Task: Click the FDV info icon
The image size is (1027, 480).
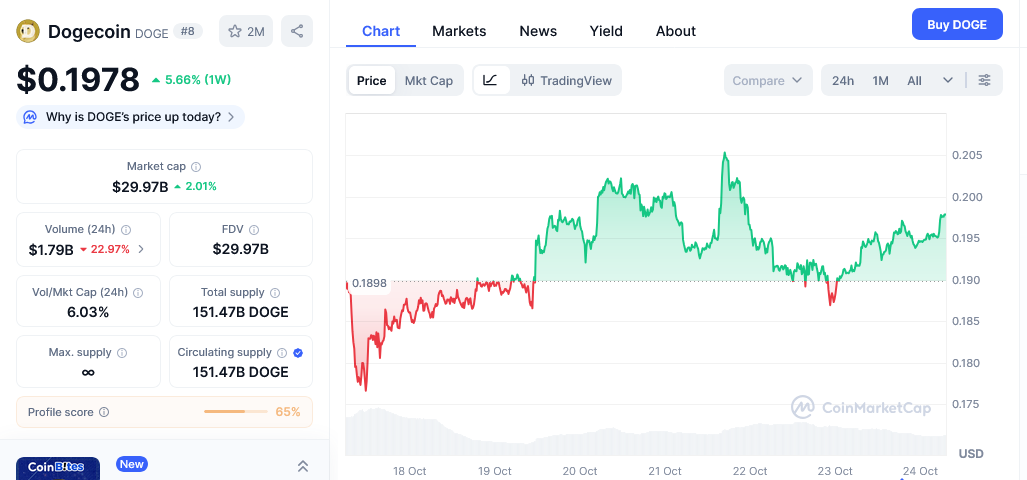Action: click(253, 230)
